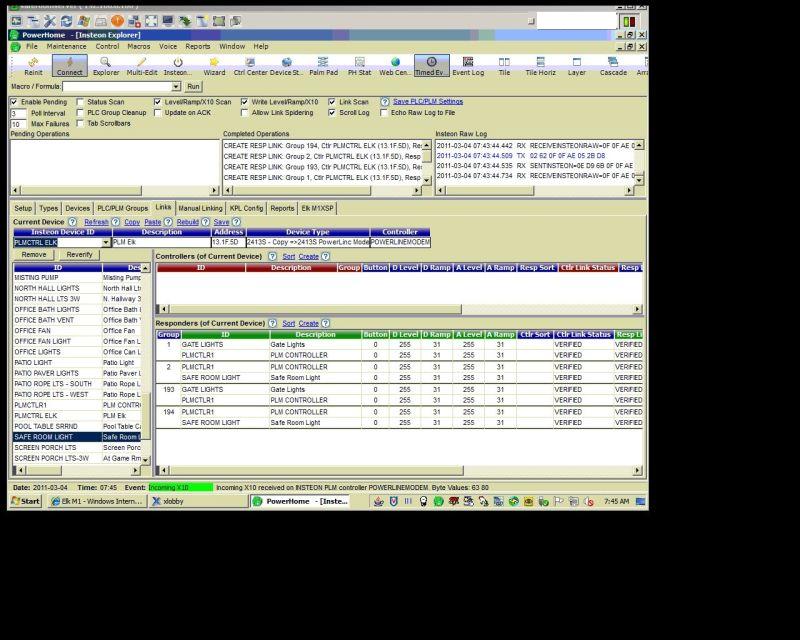Open the Macros menu

[x=139, y=46]
